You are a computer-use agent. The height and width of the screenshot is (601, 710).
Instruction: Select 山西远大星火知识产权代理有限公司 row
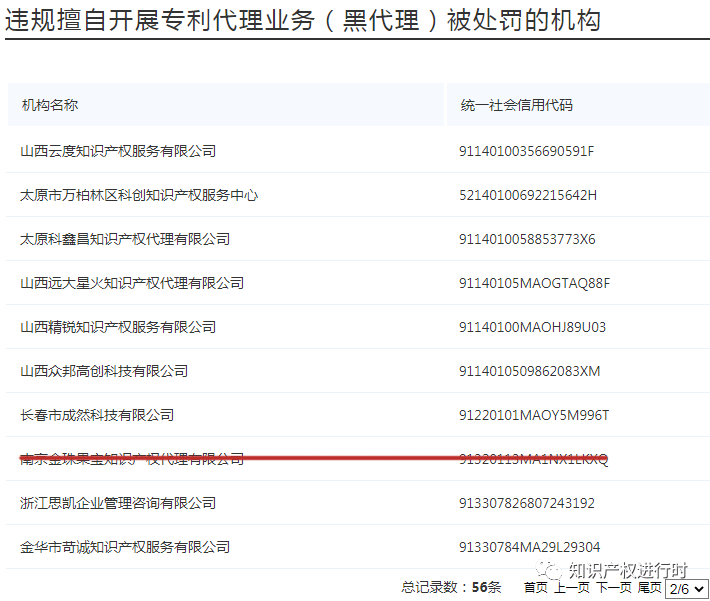tap(132, 283)
